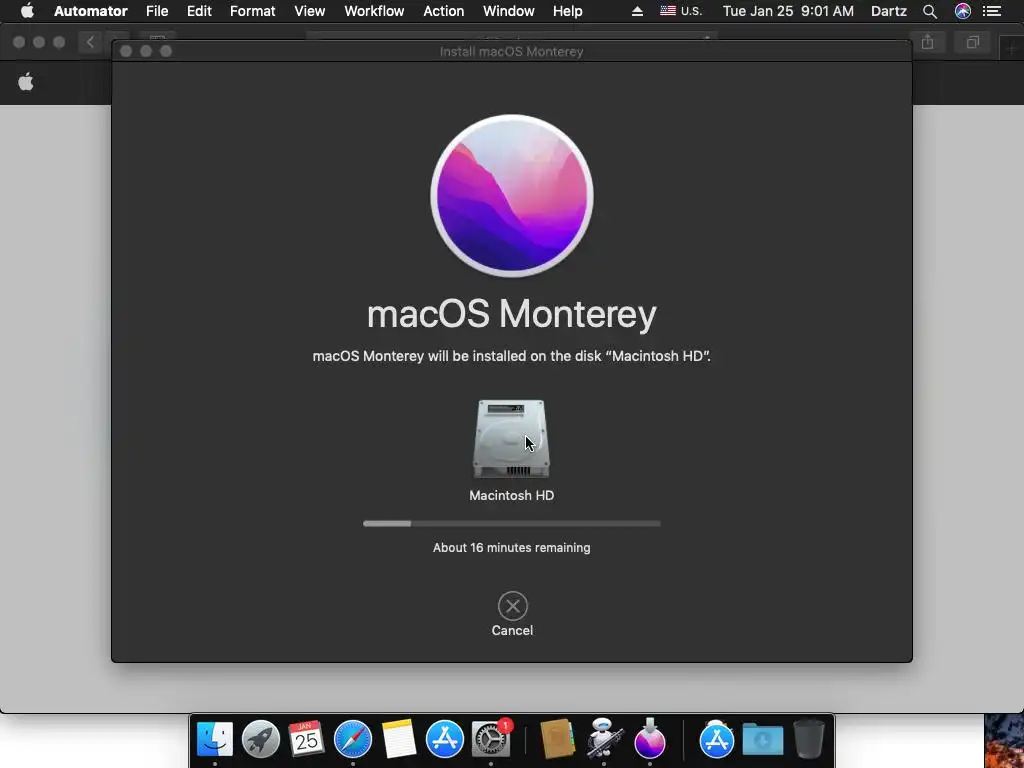The width and height of the screenshot is (1024, 768).
Task: Open Notes from the Dock
Action: coord(398,739)
